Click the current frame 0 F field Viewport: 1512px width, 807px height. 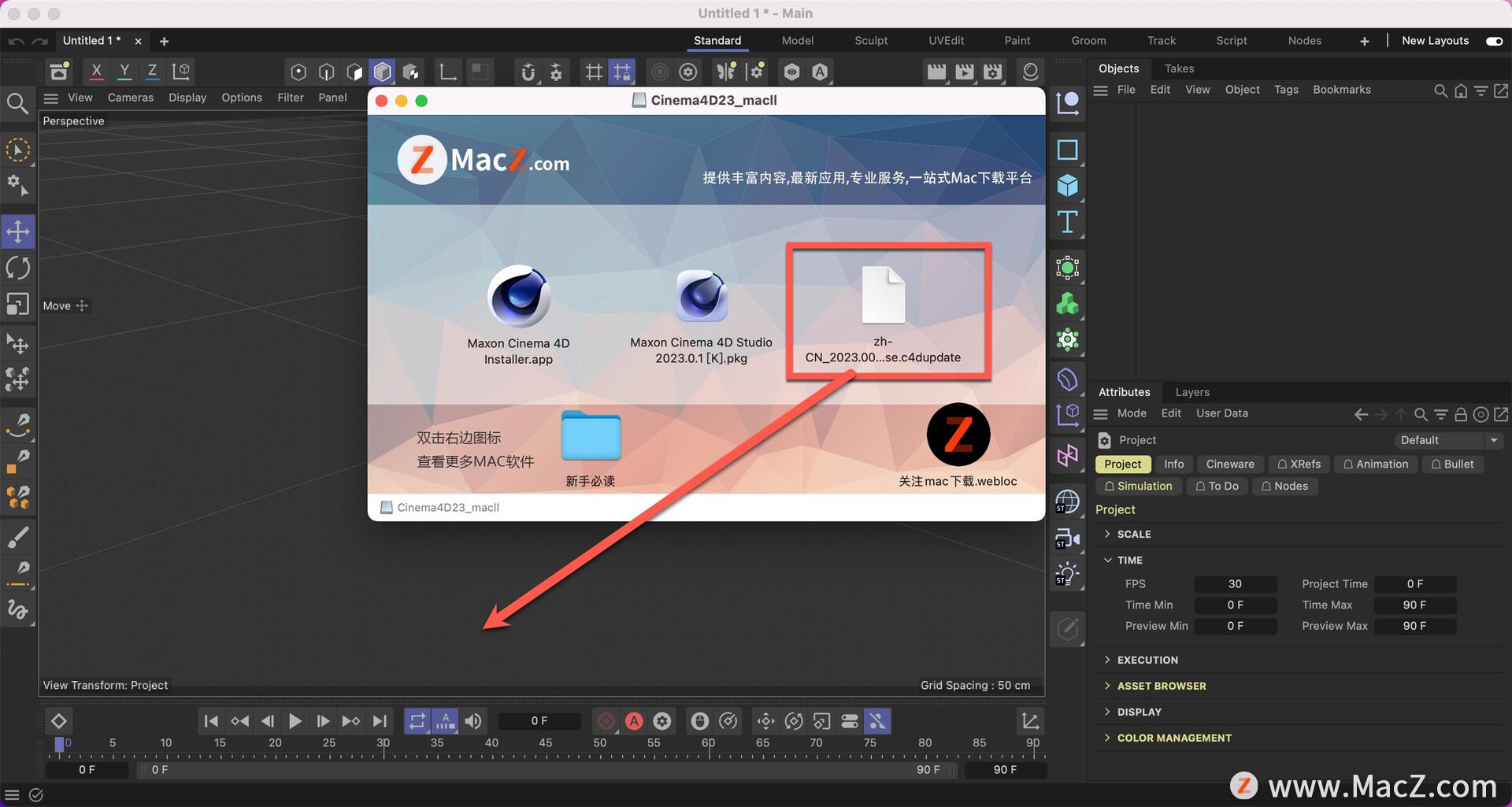[x=539, y=721]
